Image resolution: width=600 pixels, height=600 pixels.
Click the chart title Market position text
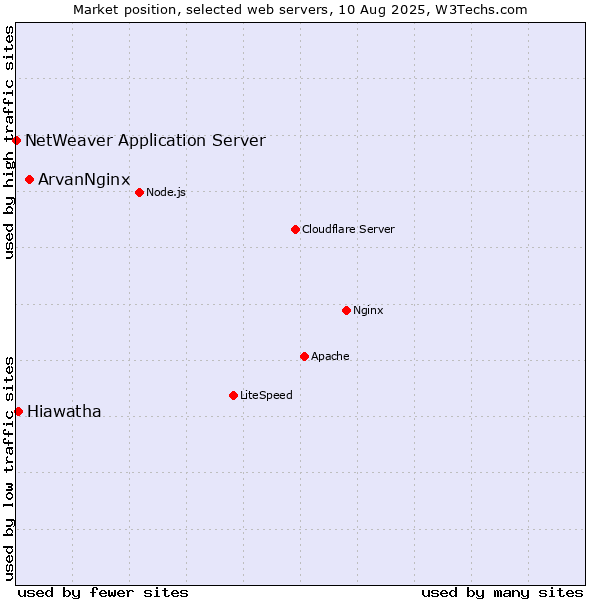click(300, 10)
